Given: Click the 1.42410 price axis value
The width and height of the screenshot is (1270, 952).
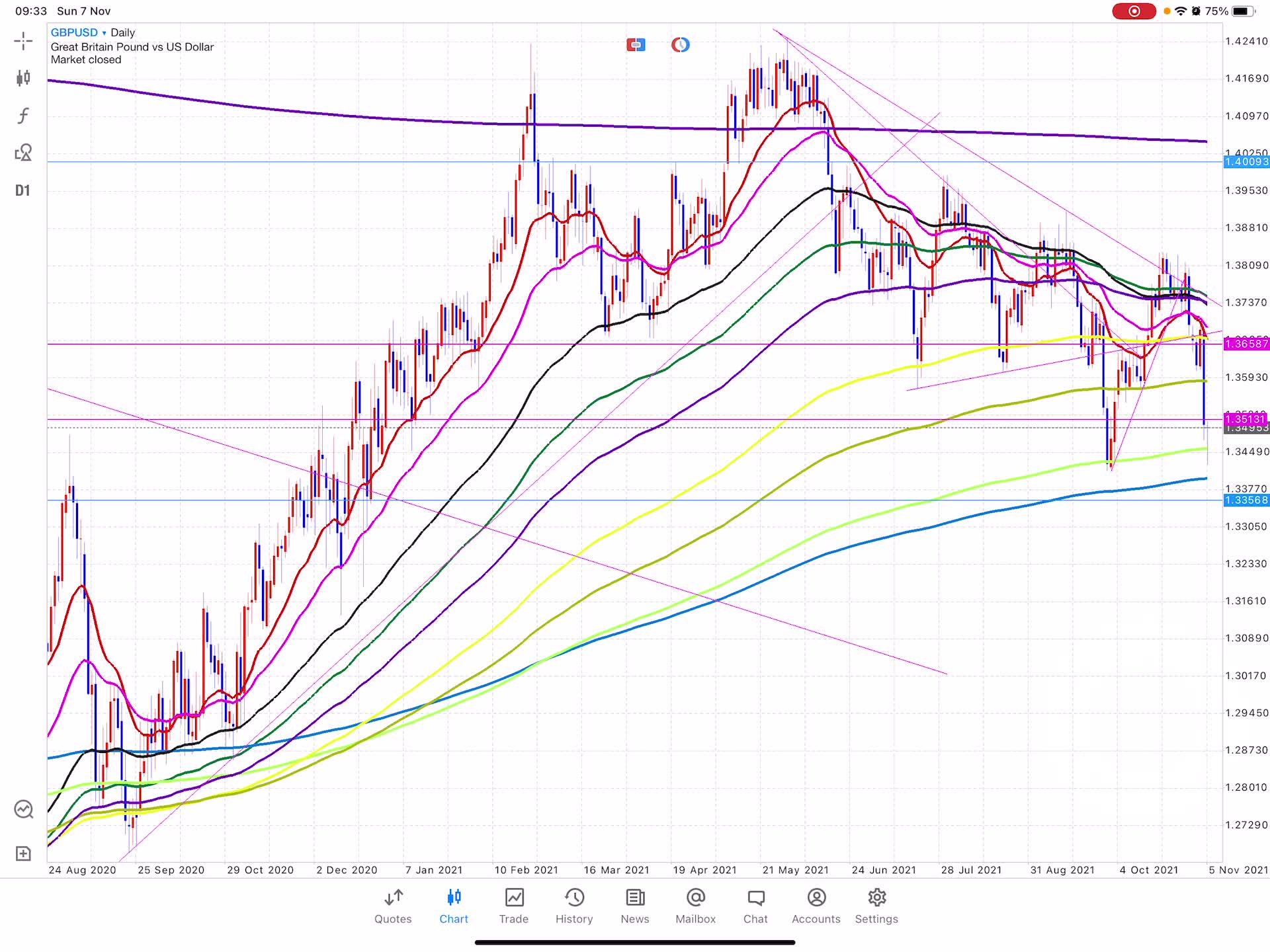Looking at the screenshot, I should tap(1246, 41).
